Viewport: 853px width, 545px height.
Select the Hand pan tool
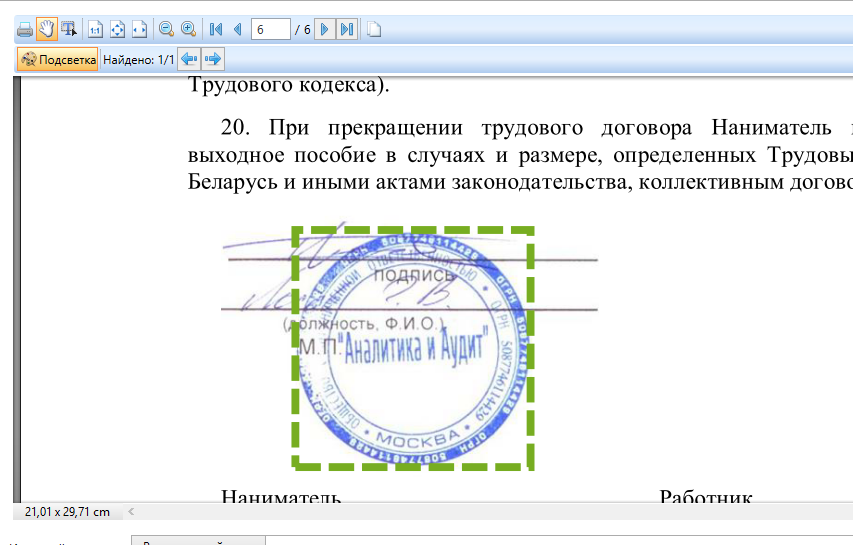(46, 29)
